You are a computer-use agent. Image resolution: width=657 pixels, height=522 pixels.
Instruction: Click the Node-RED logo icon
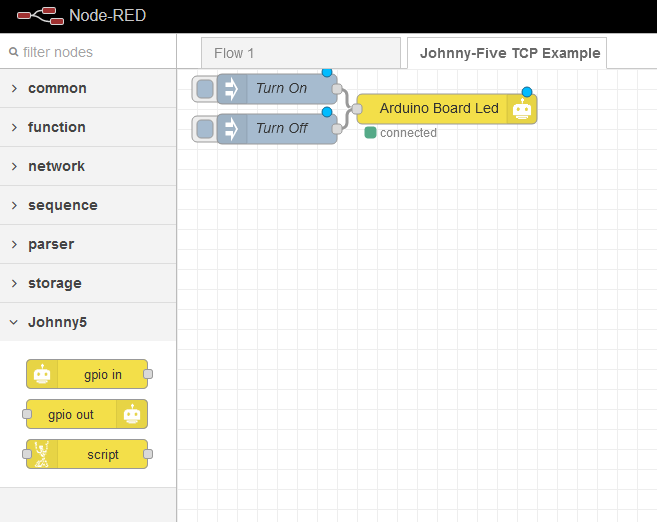point(40,16)
